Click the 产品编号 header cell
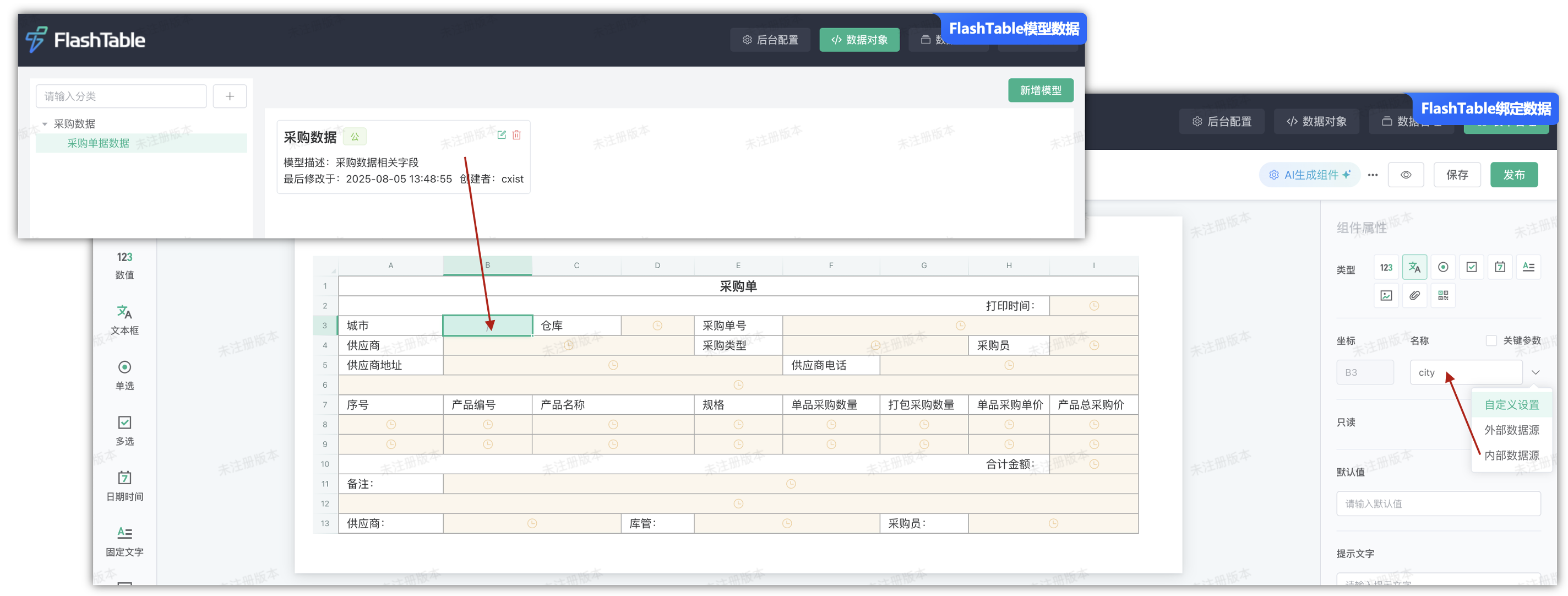The width and height of the screenshot is (1568, 596). click(488, 405)
